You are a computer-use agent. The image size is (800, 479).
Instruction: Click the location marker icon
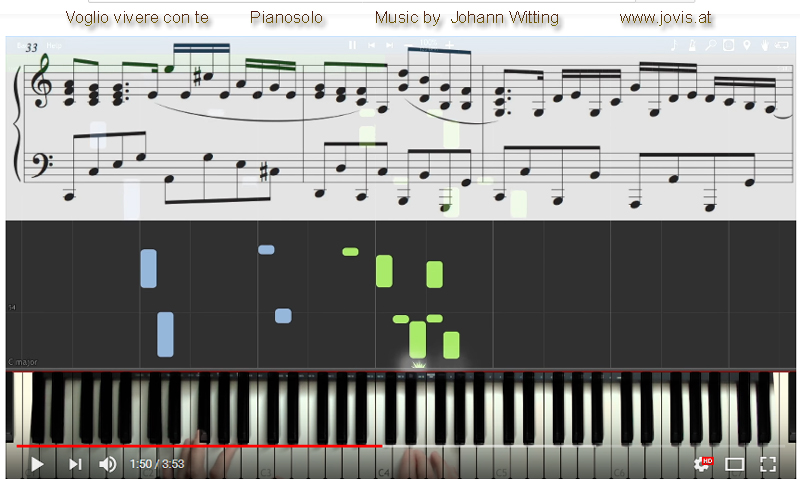tap(746, 45)
